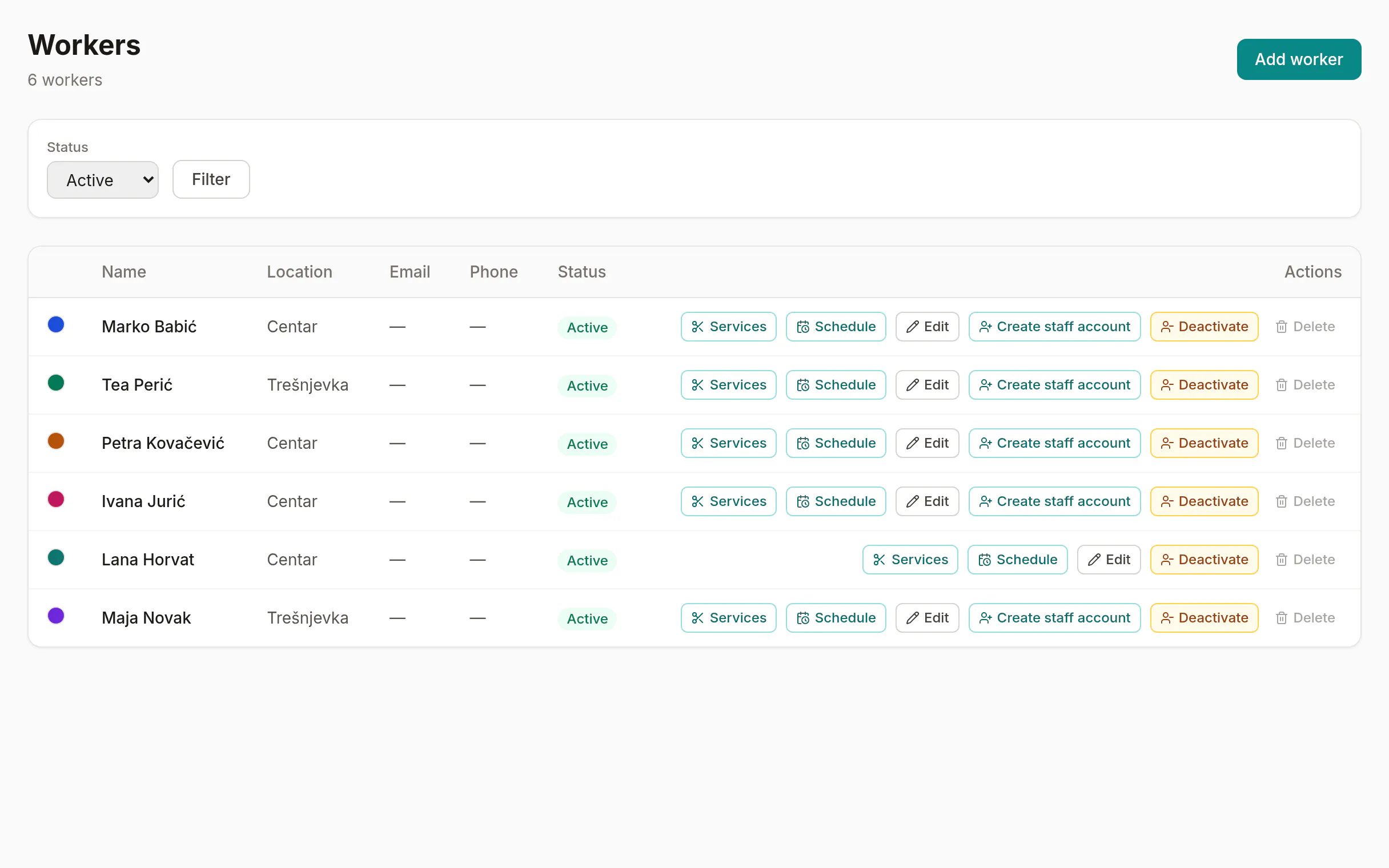The height and width of the screenshot is (868, 1389).
Task: Click Ivana Jurić's pink color dot
Action: 55,500
